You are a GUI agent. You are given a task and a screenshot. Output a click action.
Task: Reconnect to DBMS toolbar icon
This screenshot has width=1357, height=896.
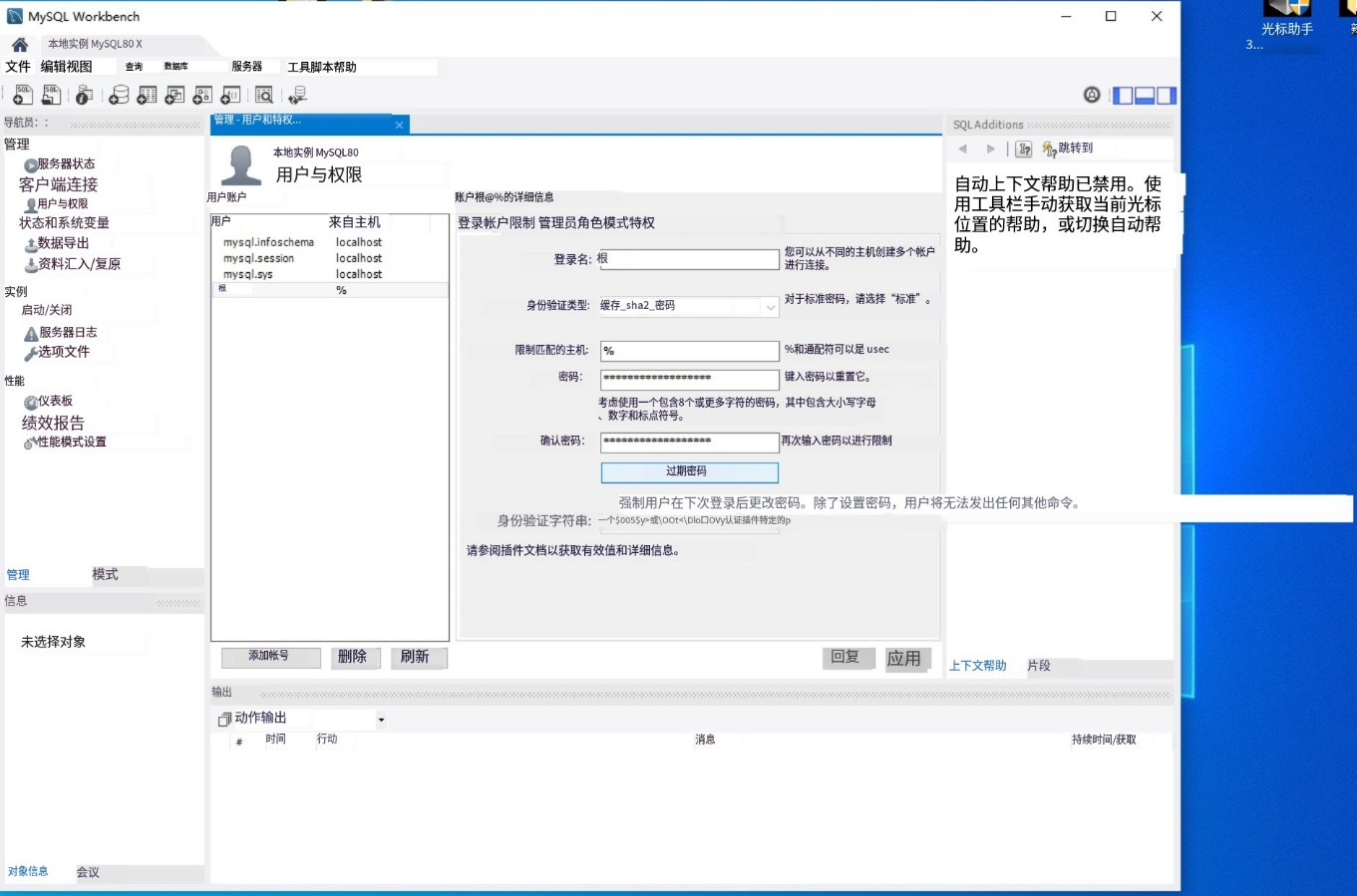pyautogui.click(x=297, y=95)
